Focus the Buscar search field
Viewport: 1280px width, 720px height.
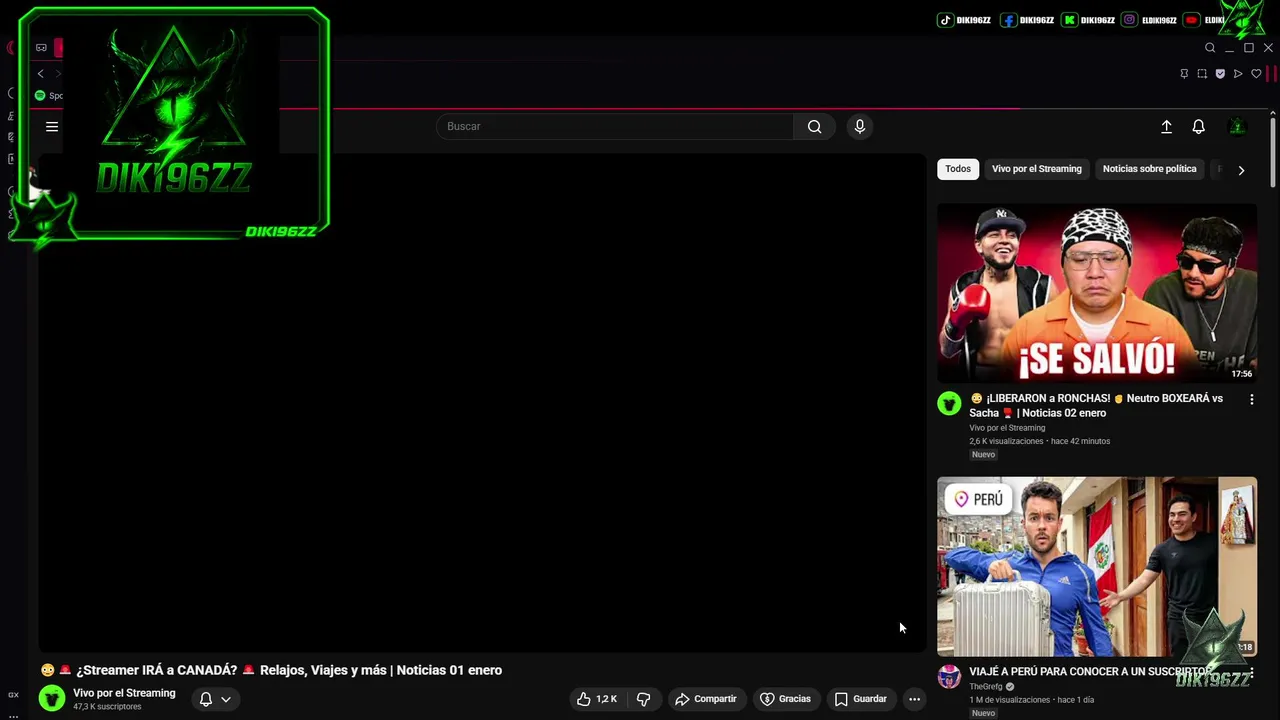tap(615, 127)
